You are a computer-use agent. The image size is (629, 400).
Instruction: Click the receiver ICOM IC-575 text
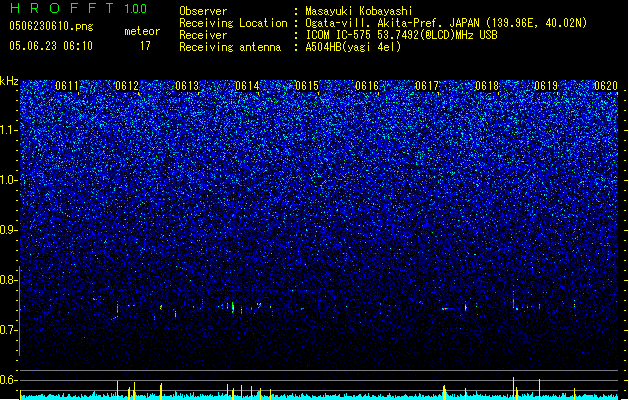click(402, 35)
